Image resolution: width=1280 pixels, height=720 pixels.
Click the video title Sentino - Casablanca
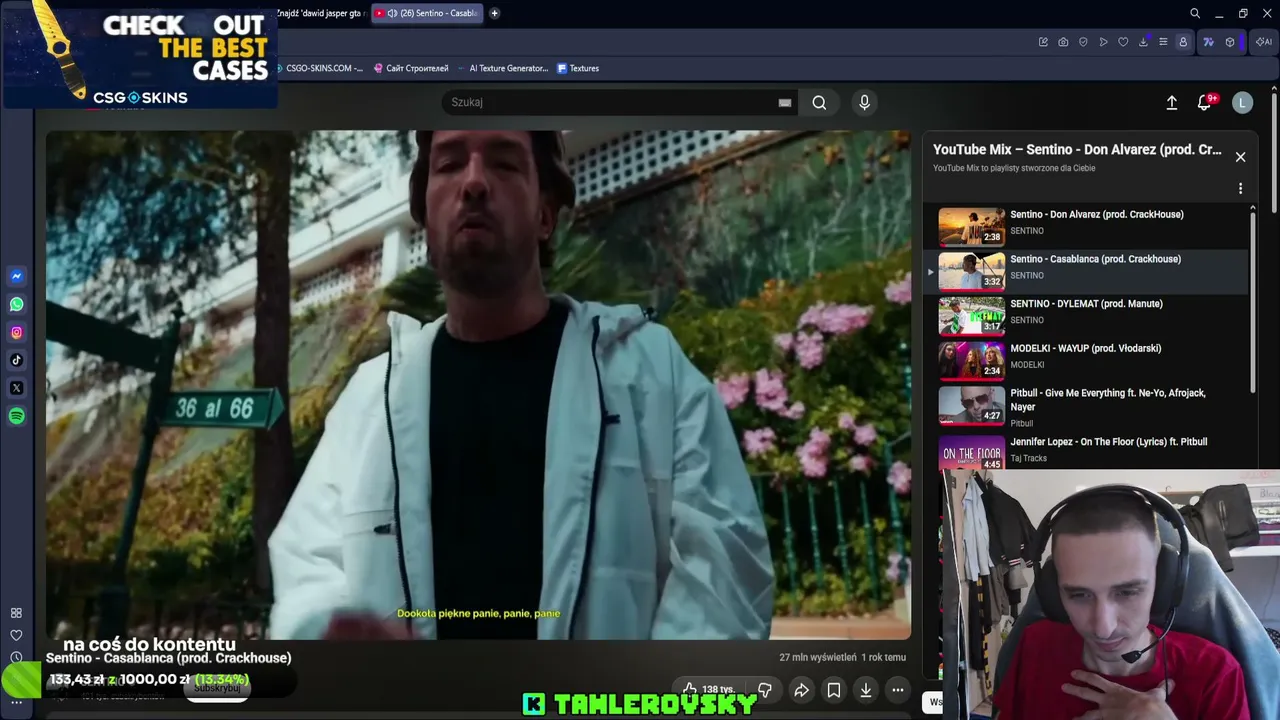pyautogui.click(x=169, y=658)
